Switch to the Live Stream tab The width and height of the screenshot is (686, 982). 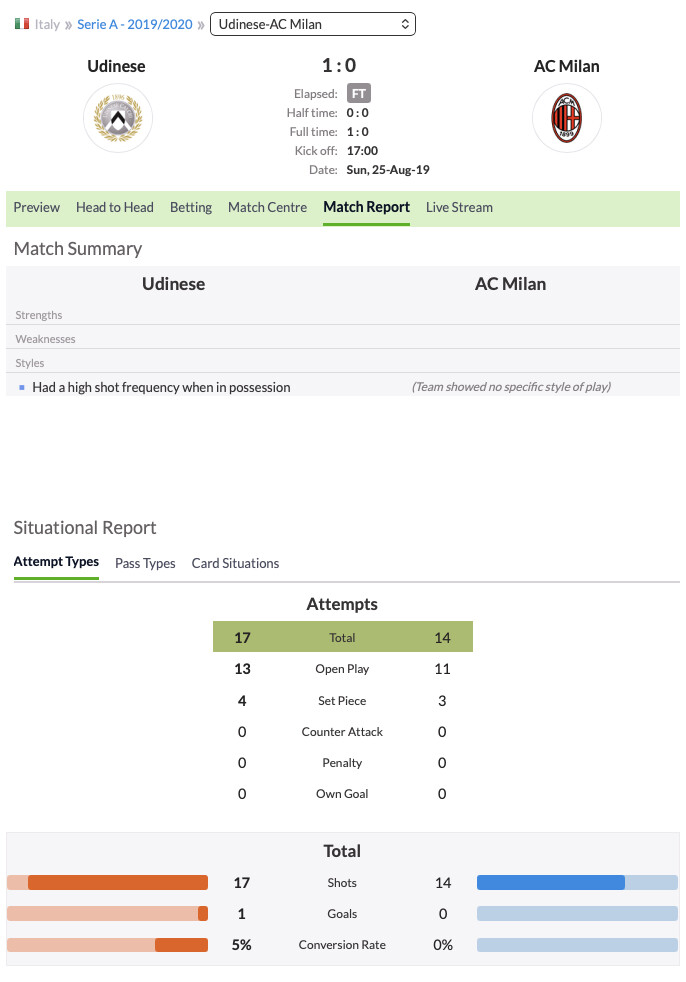coord(459,207)
